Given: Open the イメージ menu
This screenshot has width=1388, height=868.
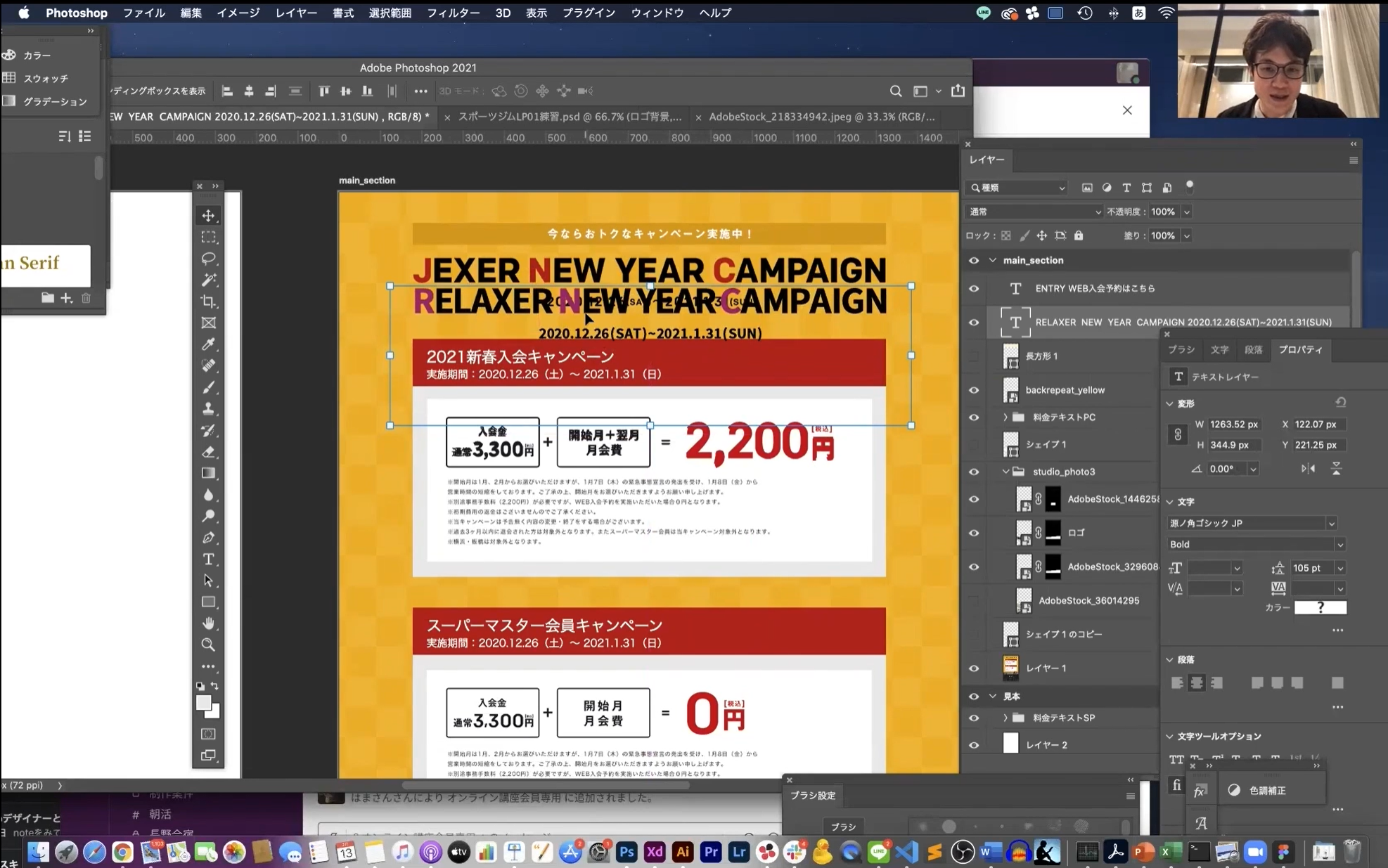Looking at the screenshot, I should (238, 13).
